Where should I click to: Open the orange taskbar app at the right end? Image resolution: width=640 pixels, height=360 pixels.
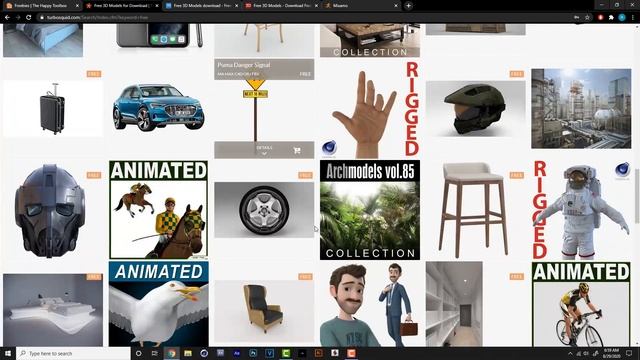351,353
